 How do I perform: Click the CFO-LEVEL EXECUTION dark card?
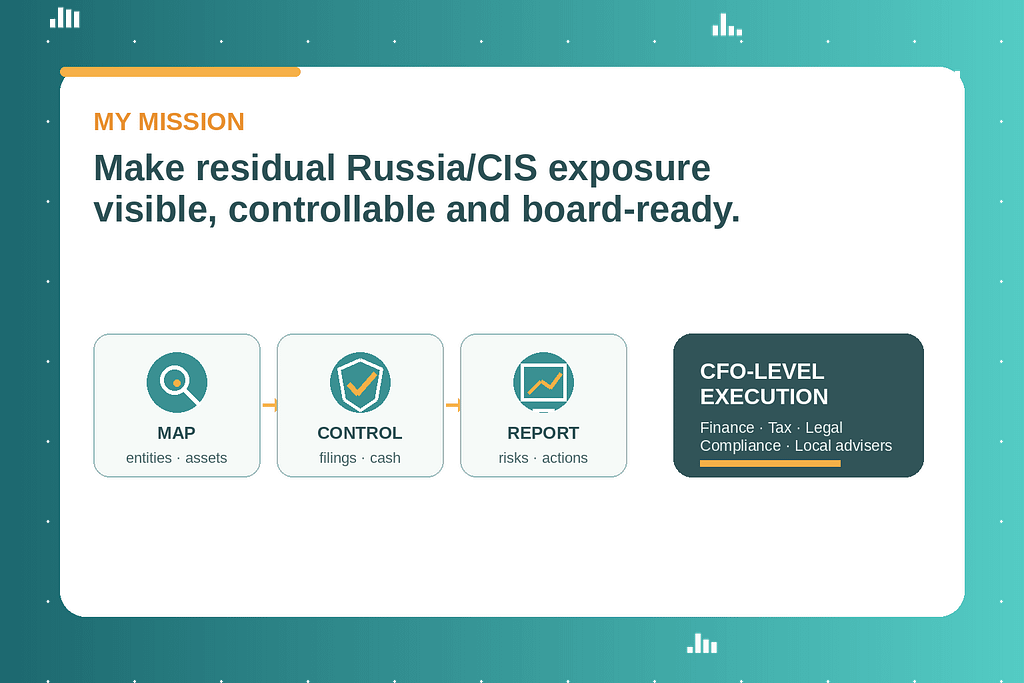click(798, 405)
